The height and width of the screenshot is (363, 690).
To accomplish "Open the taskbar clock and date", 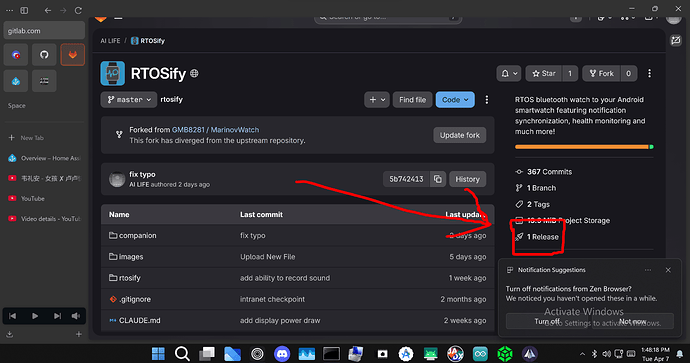I will tap(655, 354).
